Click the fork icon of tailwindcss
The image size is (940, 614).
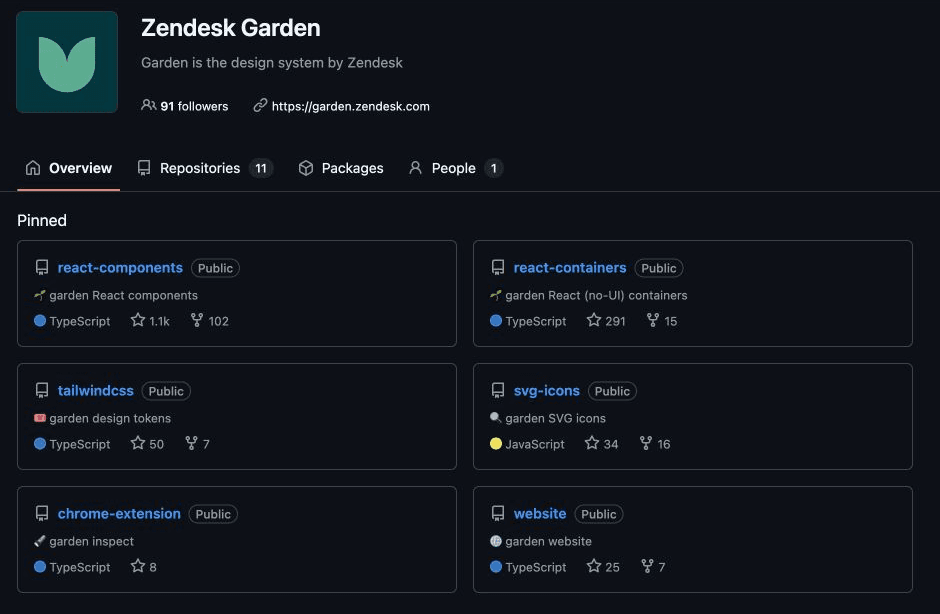[191, 443]
